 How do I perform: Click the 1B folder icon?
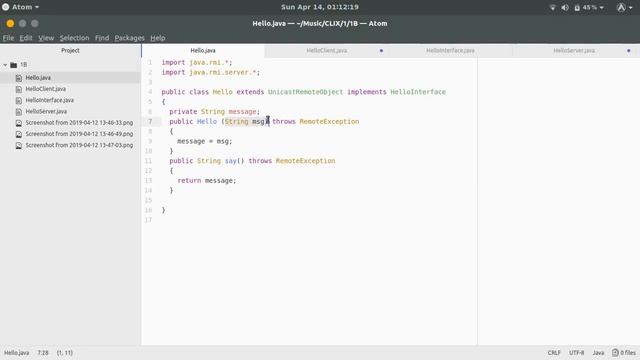13,65
